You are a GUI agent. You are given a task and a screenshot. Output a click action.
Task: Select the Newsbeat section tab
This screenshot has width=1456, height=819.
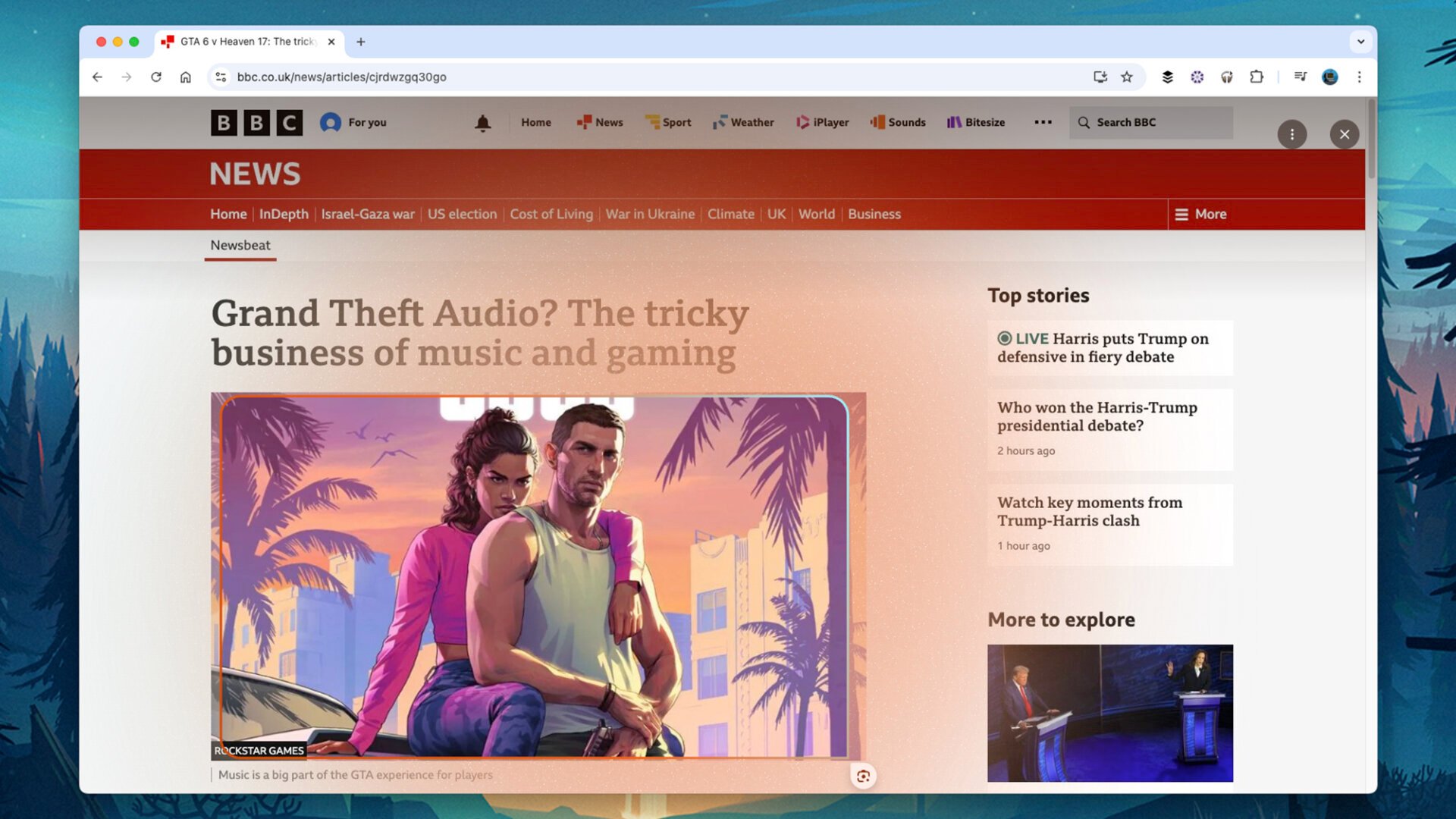240,245
